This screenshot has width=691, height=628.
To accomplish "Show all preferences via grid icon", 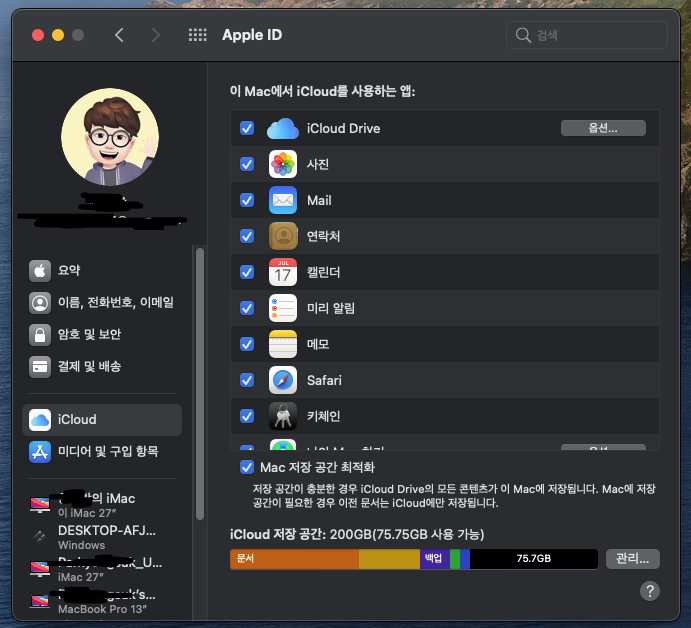I will 197,35.
